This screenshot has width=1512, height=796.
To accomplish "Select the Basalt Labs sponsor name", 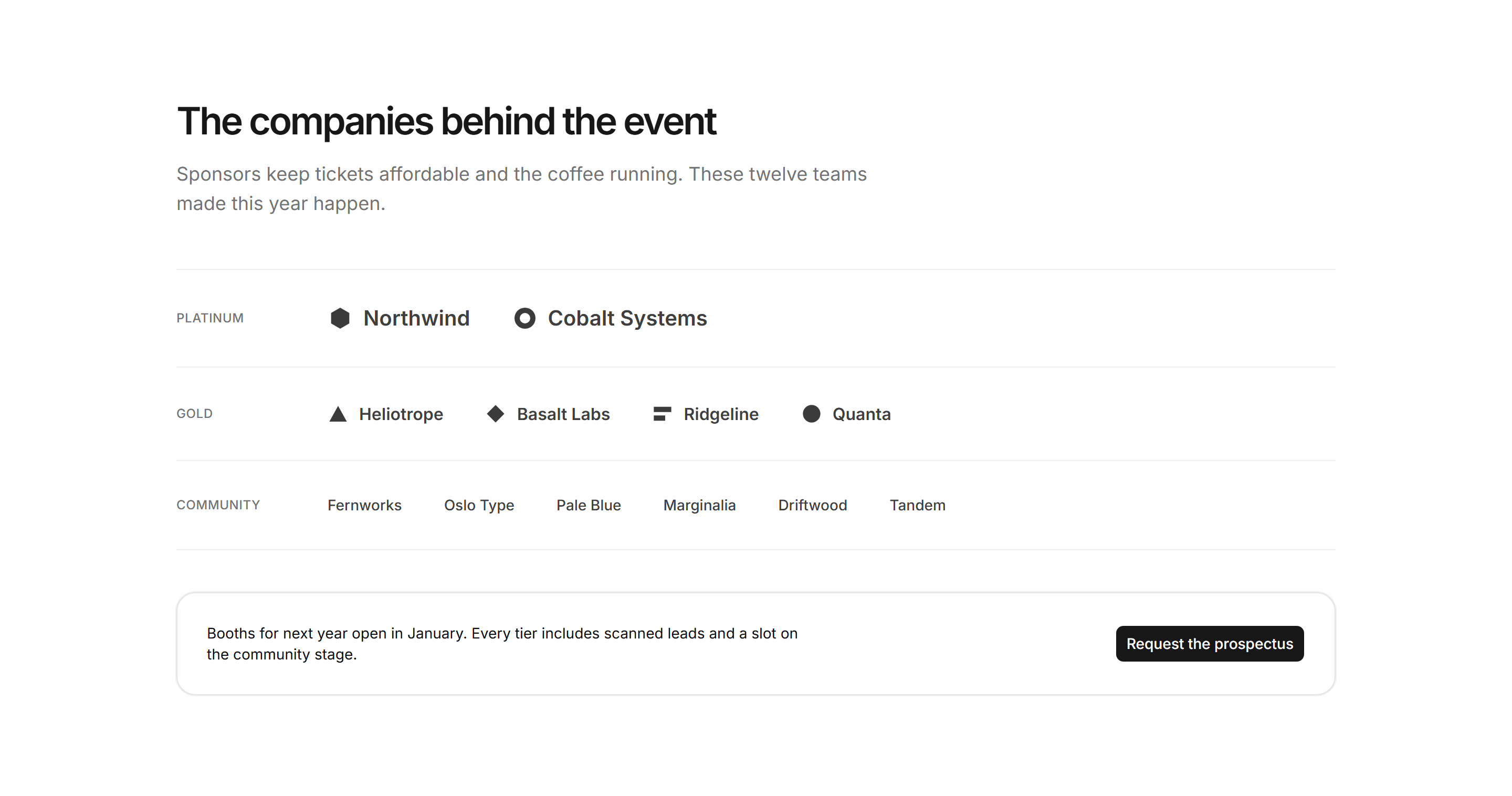I will 563,414.
